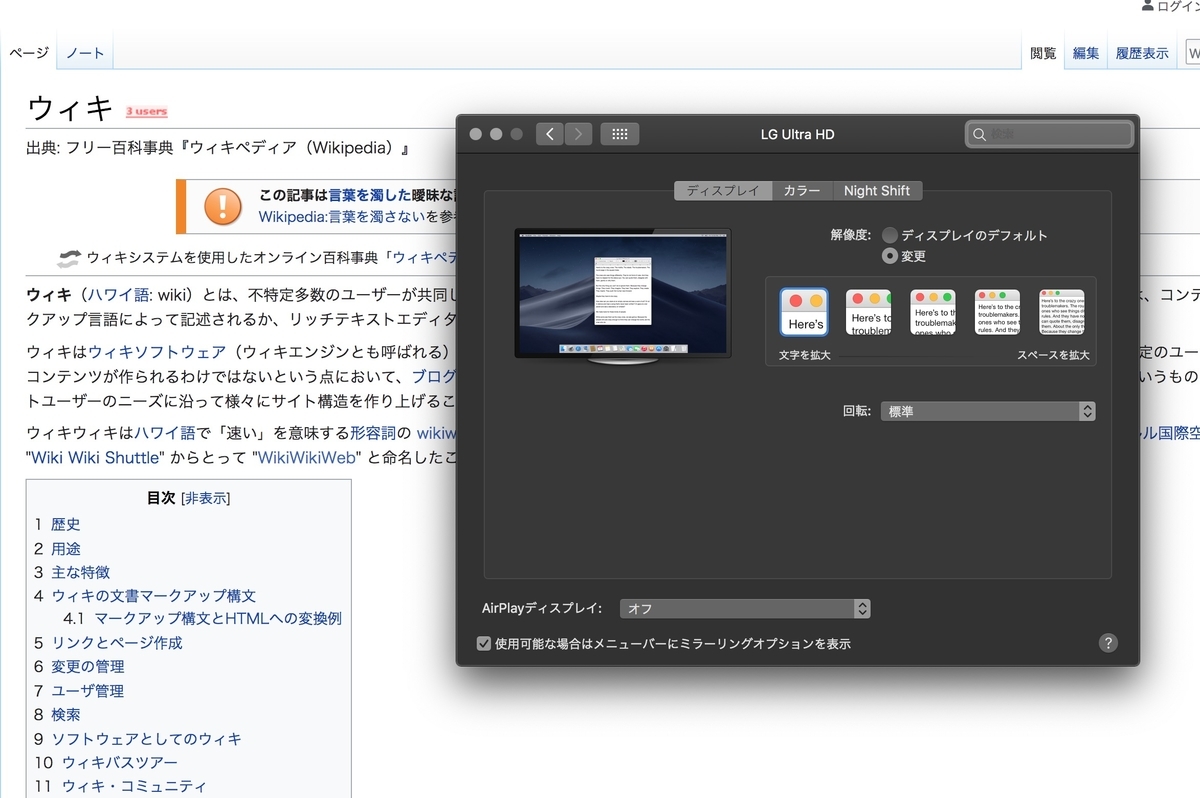Click the search magnifier icon in preferences
Image resolution: width=1200 pixels, height=798 pixels.
[980, 134]
